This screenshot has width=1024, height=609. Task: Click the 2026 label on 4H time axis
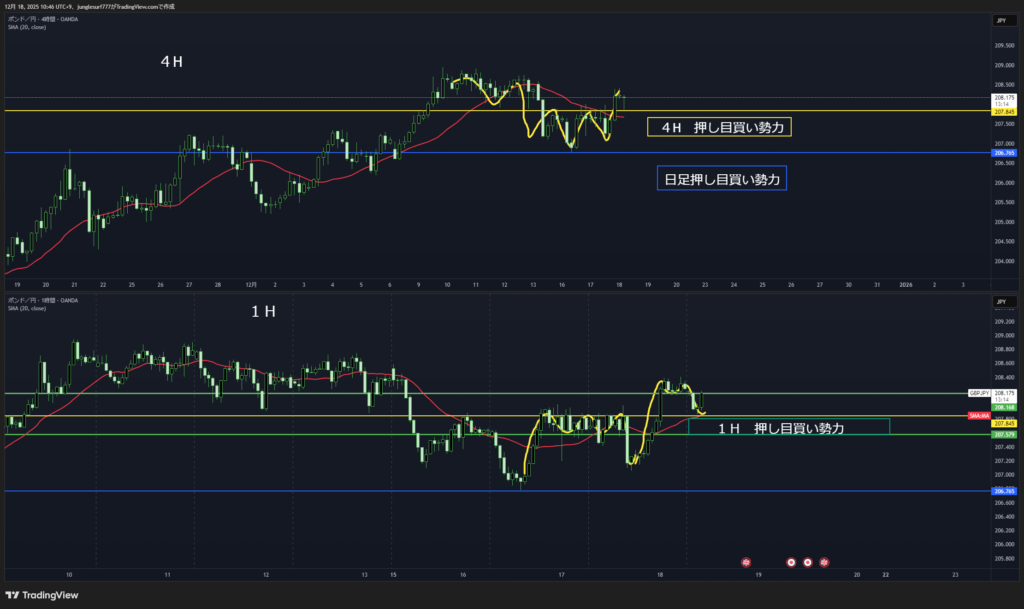pos(905,285)
